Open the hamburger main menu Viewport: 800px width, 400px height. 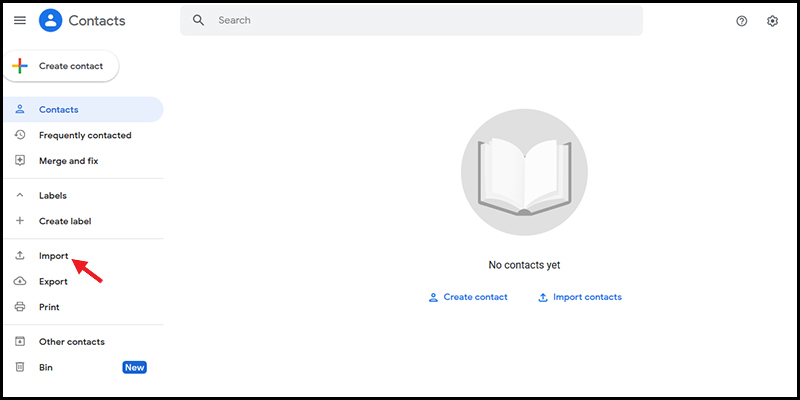pos(20,20)
